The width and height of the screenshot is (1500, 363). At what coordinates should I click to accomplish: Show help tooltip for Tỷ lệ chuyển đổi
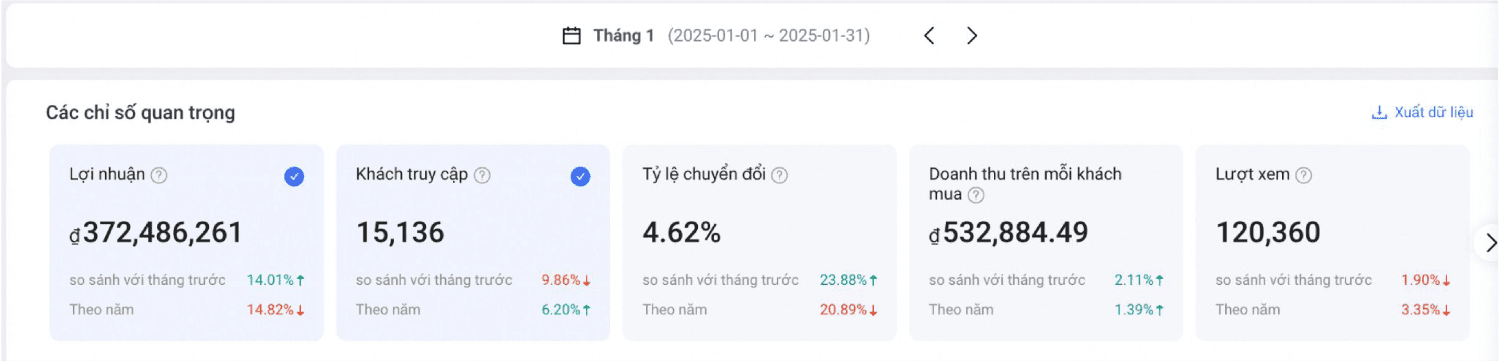780,175
